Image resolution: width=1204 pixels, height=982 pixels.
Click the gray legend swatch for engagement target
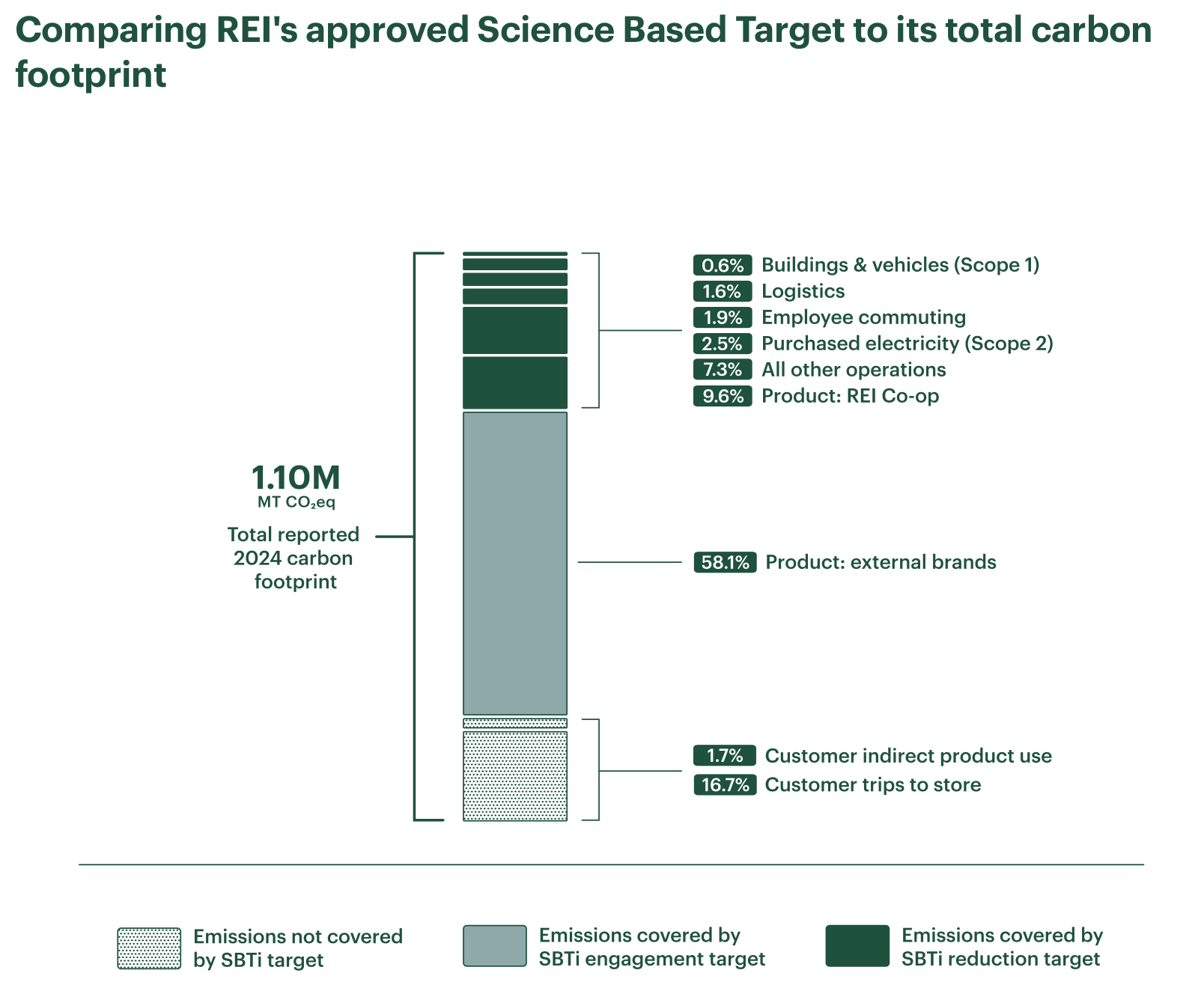click(x=495, y=946)
